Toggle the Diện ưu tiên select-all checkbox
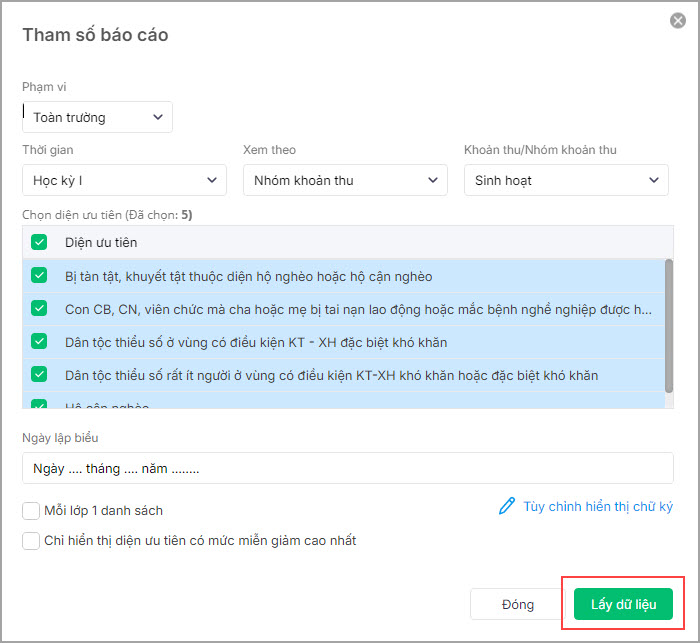This screenshot has height=643, width=700. point(39,242)
